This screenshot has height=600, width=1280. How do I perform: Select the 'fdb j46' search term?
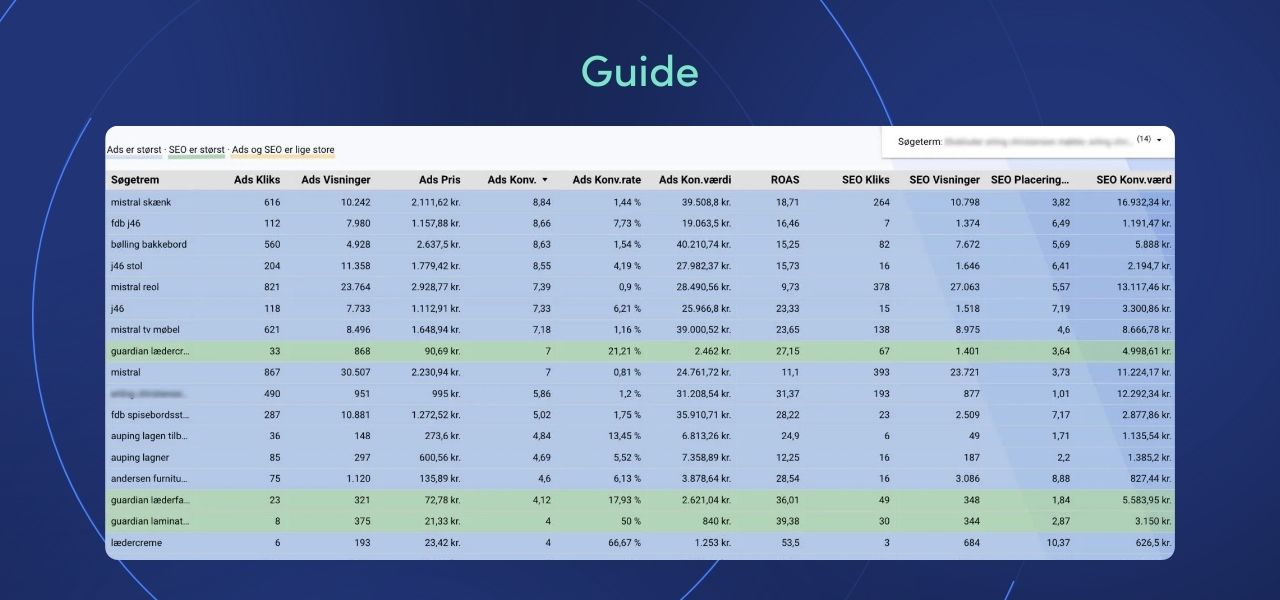coord(127,223)
